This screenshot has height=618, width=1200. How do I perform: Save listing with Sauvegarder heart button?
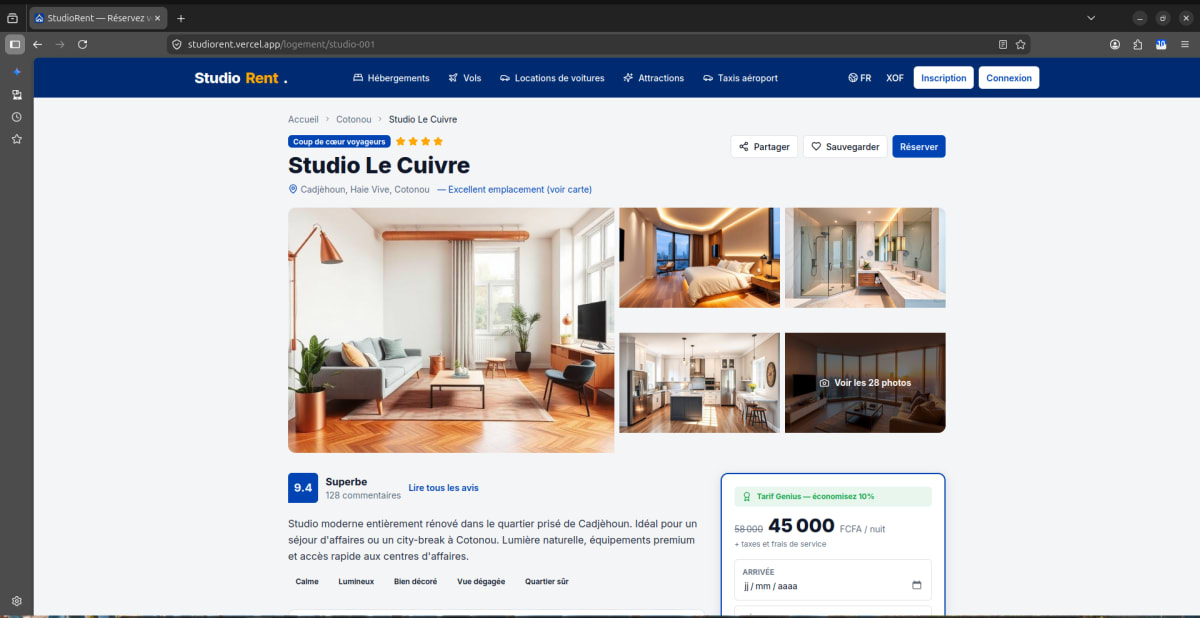coord(845,147)
